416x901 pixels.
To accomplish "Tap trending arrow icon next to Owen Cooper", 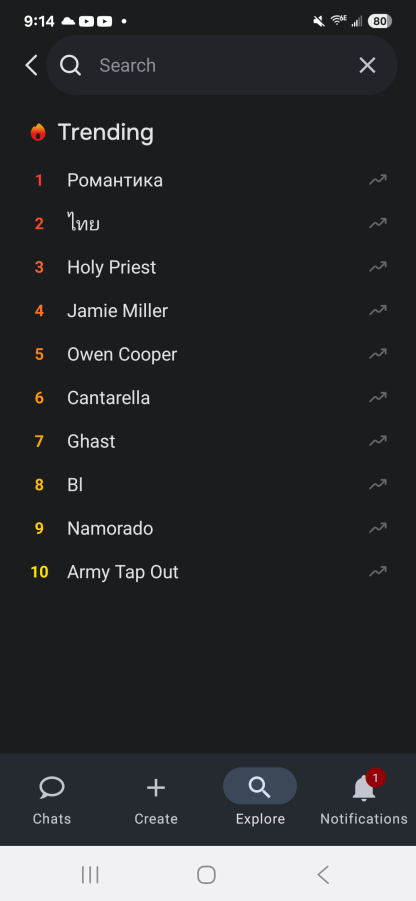I will tap(378, 354).
